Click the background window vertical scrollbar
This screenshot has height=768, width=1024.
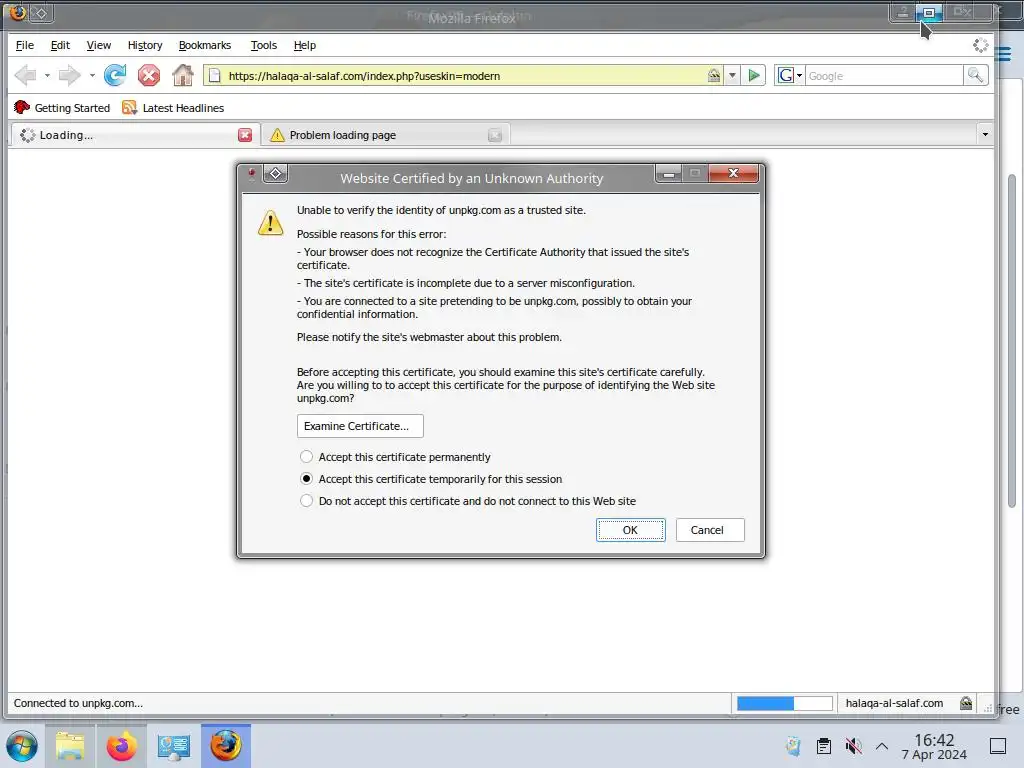pyautogui.click(x=1012, y=340)
